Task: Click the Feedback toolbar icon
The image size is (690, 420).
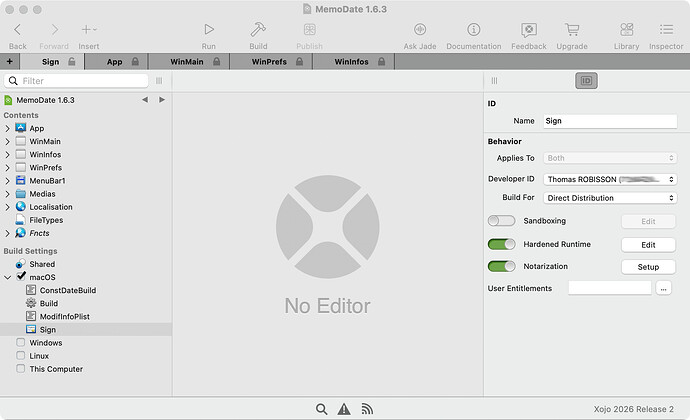Action: (x=529, y=29)
